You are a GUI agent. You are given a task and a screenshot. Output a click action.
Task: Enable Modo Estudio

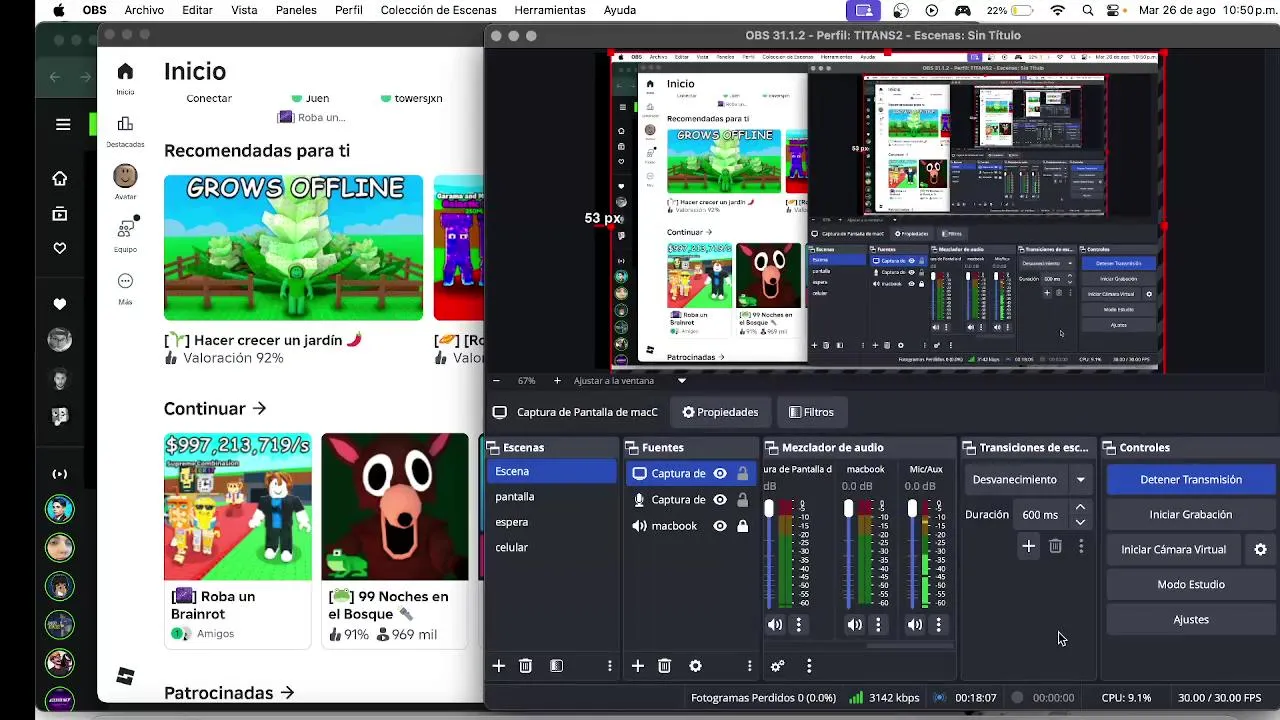1191,585
